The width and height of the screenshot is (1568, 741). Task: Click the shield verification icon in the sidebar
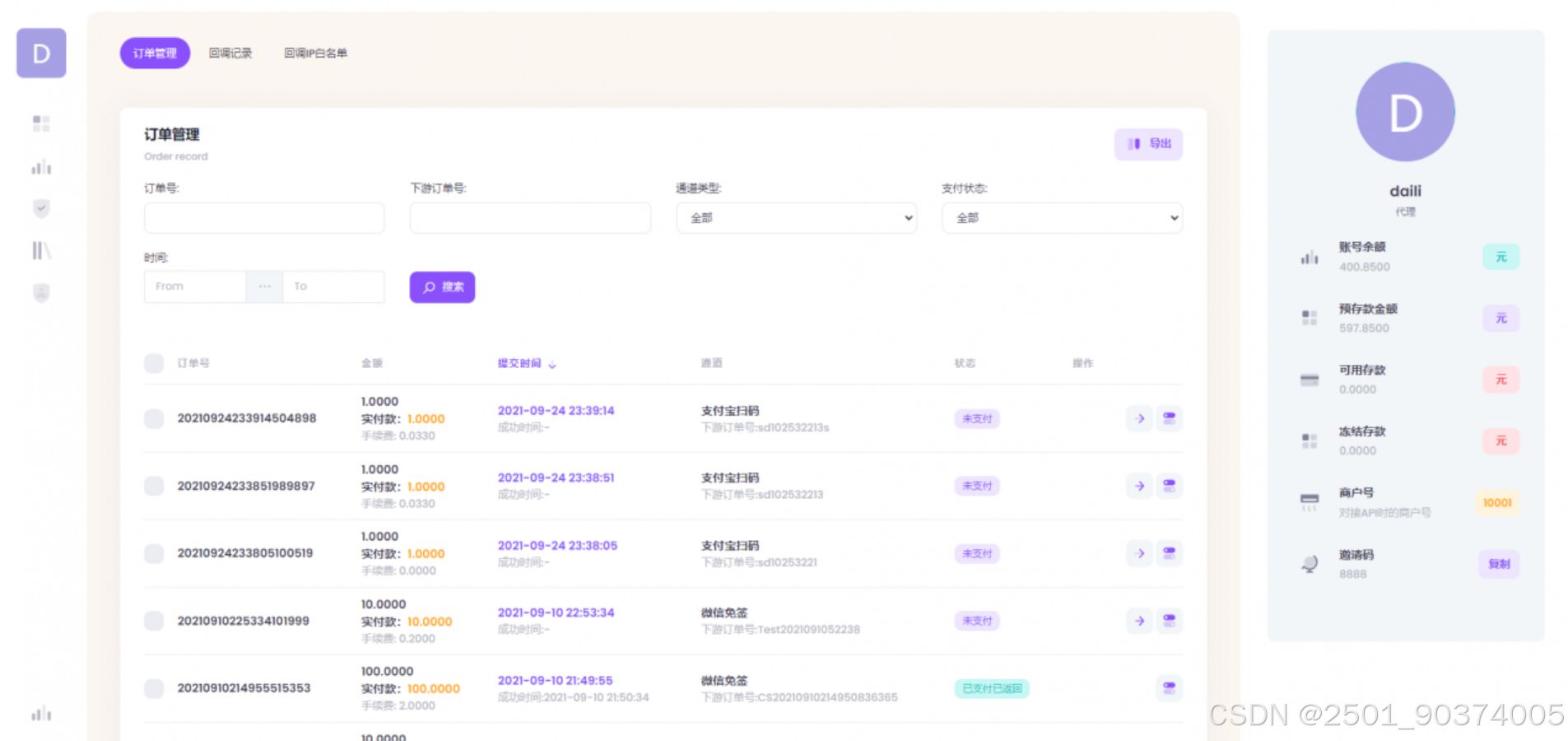tap(40, 209)
